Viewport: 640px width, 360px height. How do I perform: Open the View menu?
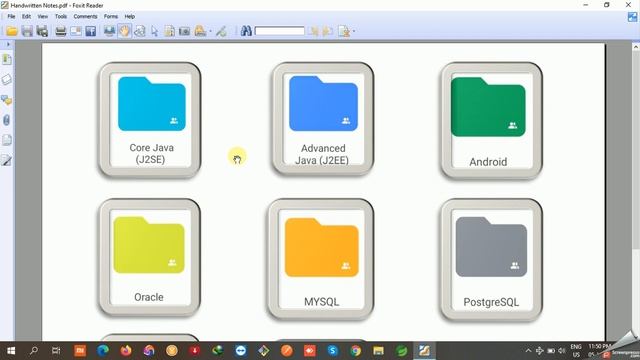click(42, 16)
